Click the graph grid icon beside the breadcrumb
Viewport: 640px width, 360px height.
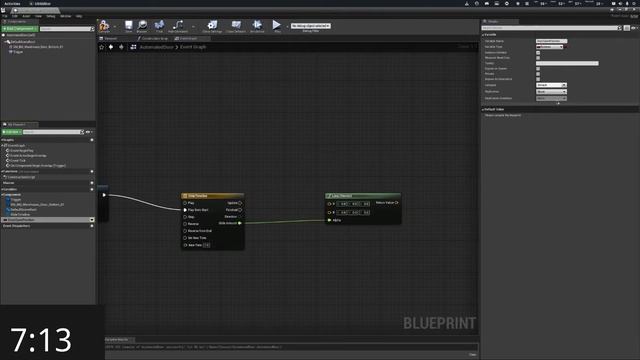(133, 47)
